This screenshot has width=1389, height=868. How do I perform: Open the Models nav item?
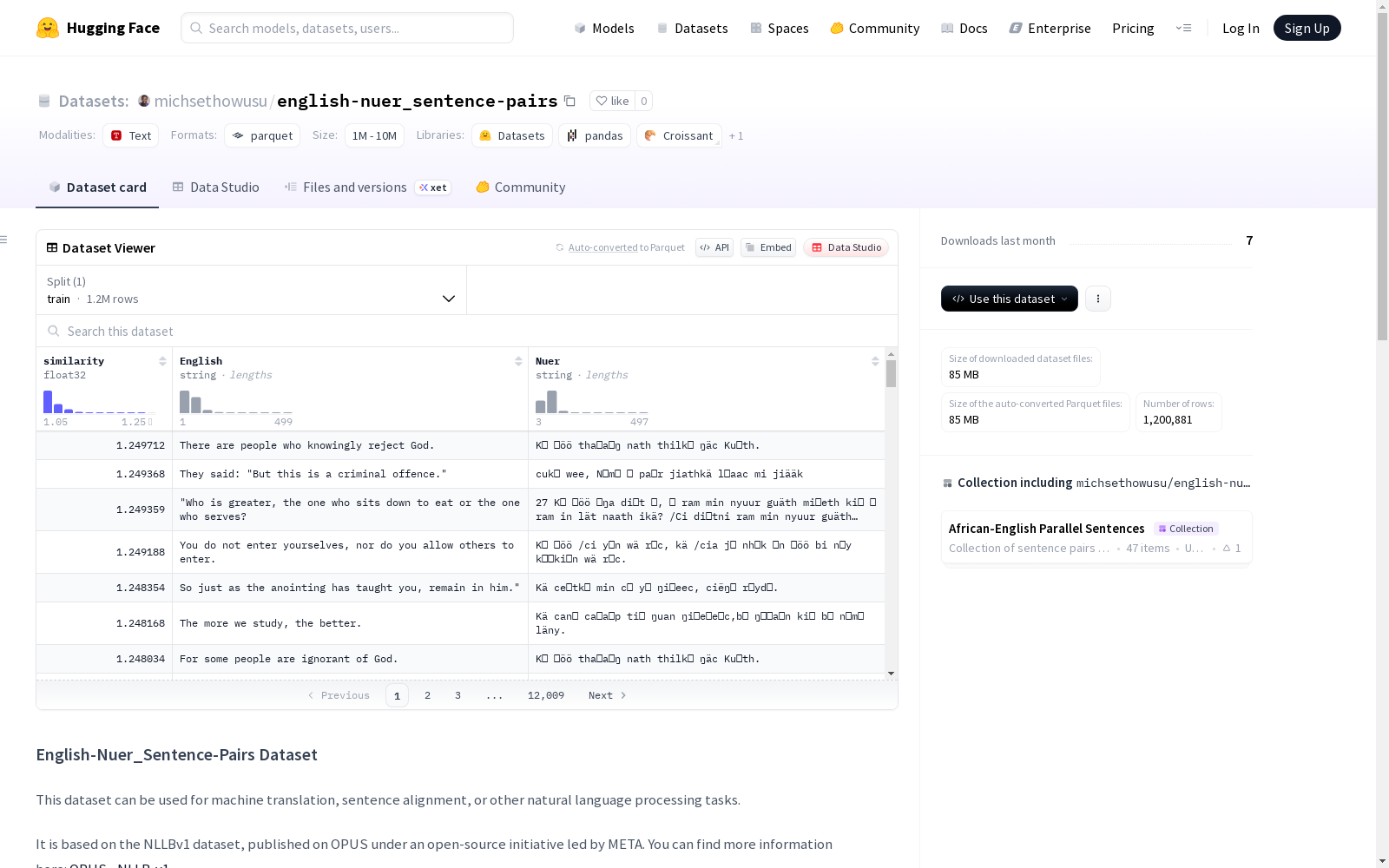pyautogui.click(x=604, y=28)
